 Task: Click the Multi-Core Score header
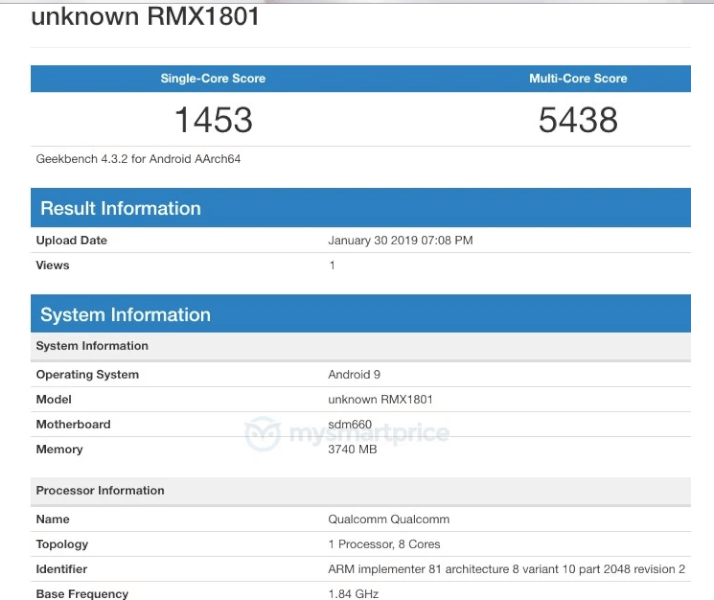tap(578, 78)
